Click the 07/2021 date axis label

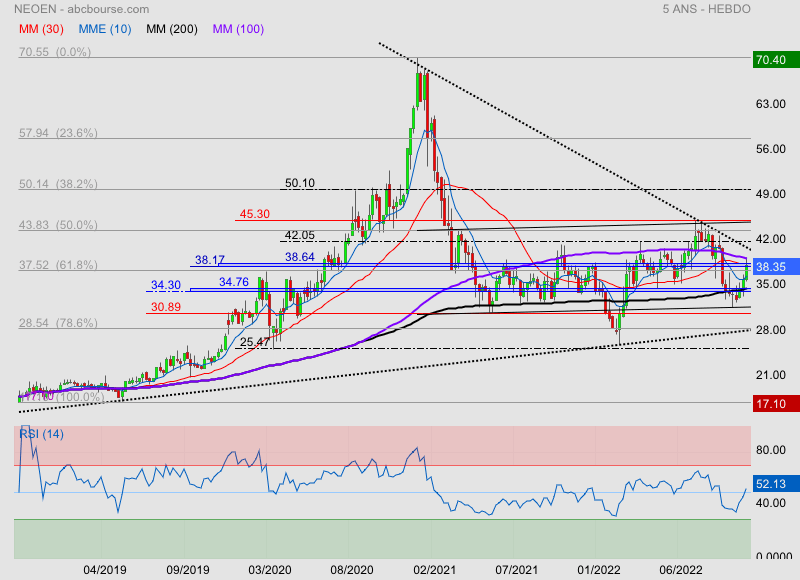coord(517,570)
